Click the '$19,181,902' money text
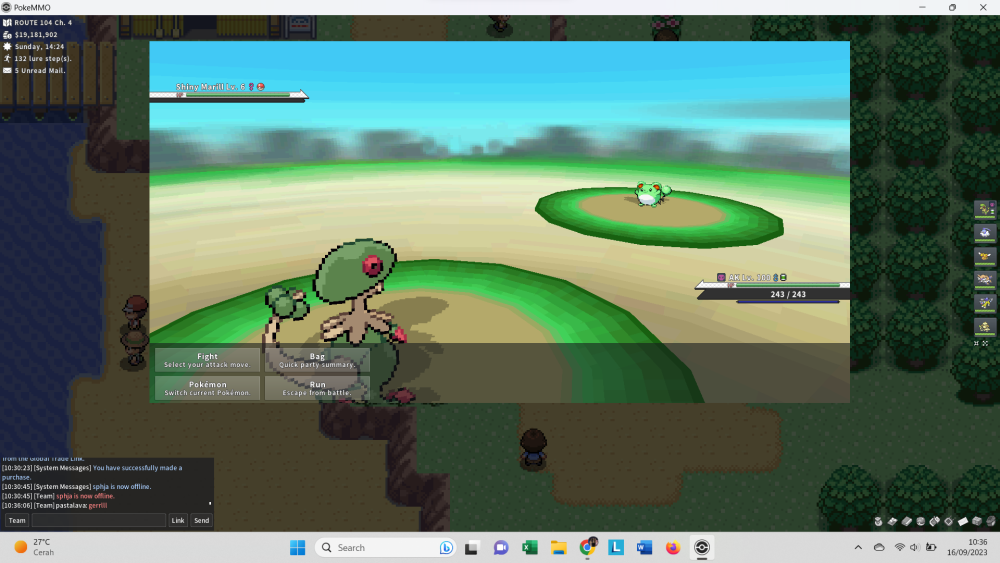Screen dimensions: 1000x563 [36, 34]
